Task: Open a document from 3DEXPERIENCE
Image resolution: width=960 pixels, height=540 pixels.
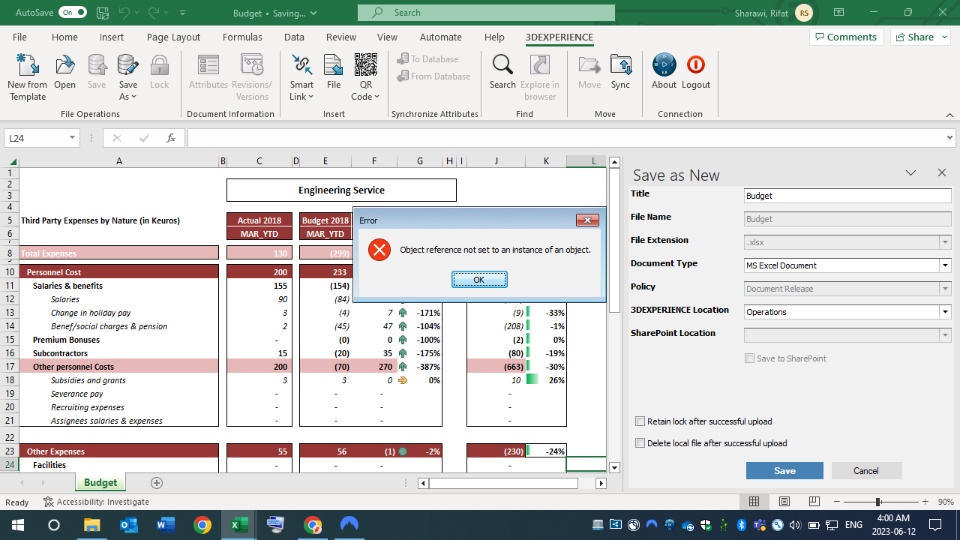Action: coord(64,73)
